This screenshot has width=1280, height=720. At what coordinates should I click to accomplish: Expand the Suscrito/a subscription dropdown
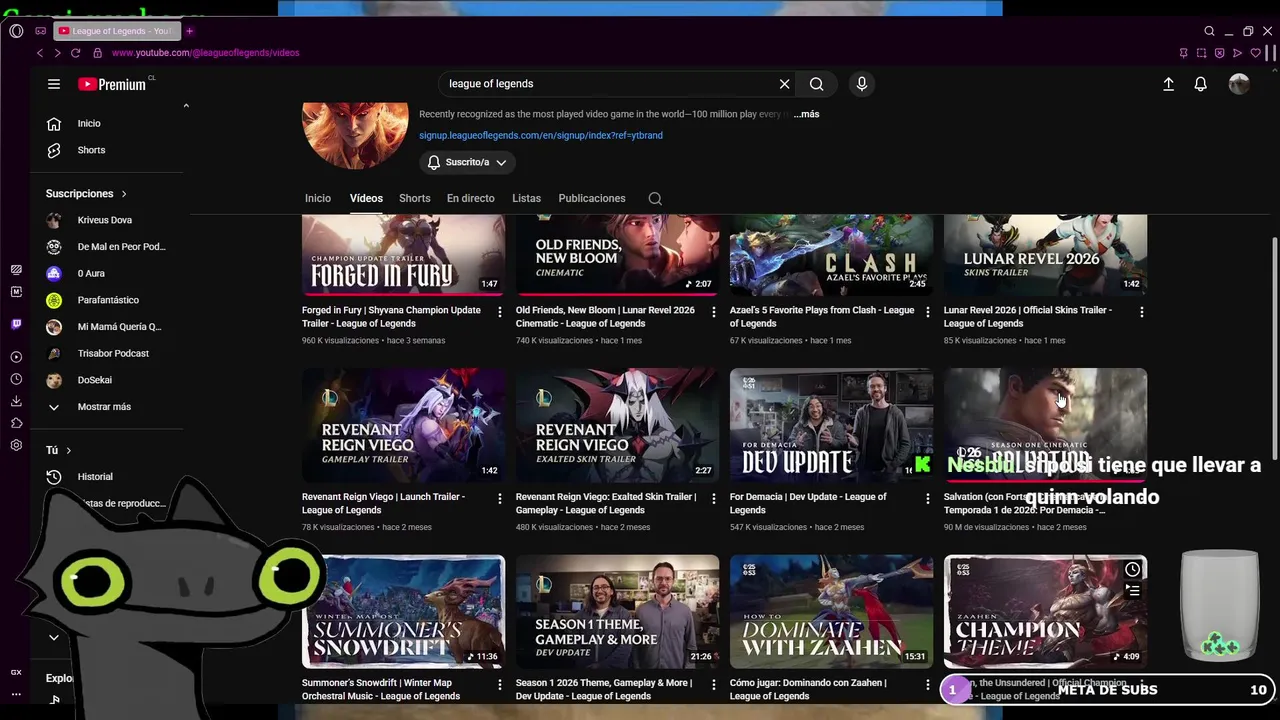pos(466,162)
